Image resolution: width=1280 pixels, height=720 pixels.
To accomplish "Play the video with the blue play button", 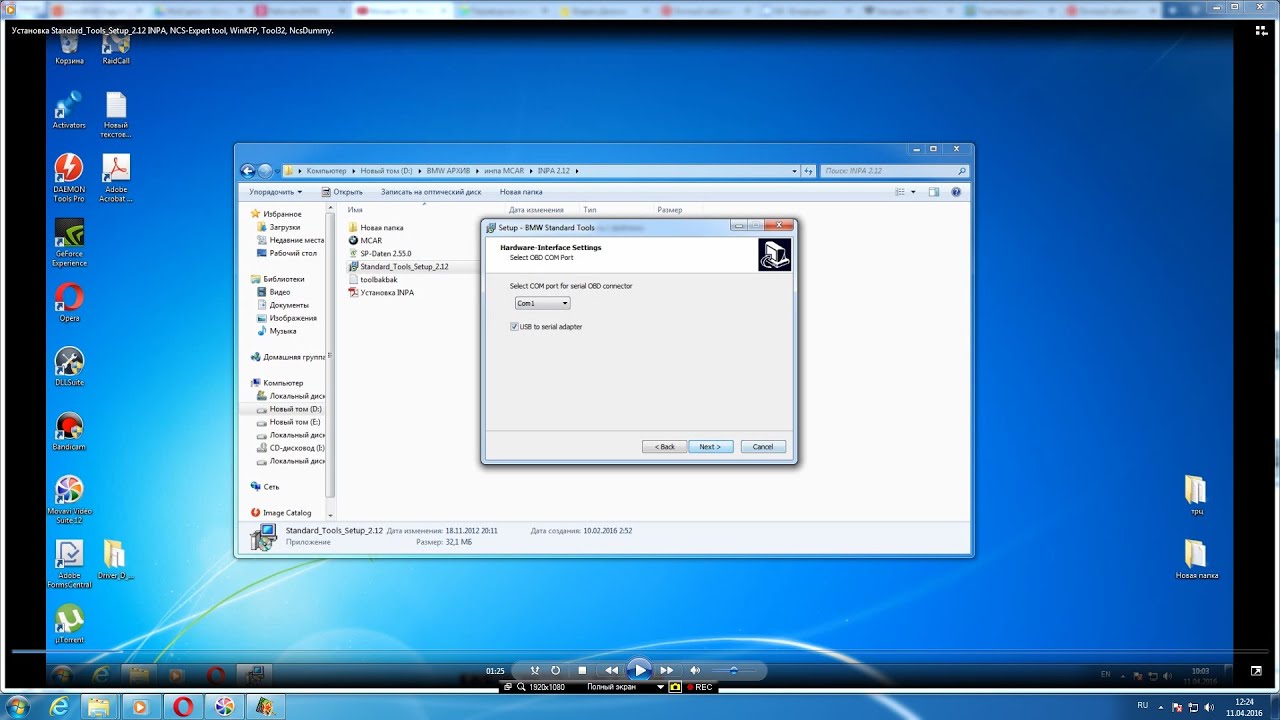I will tap(640, 670).
